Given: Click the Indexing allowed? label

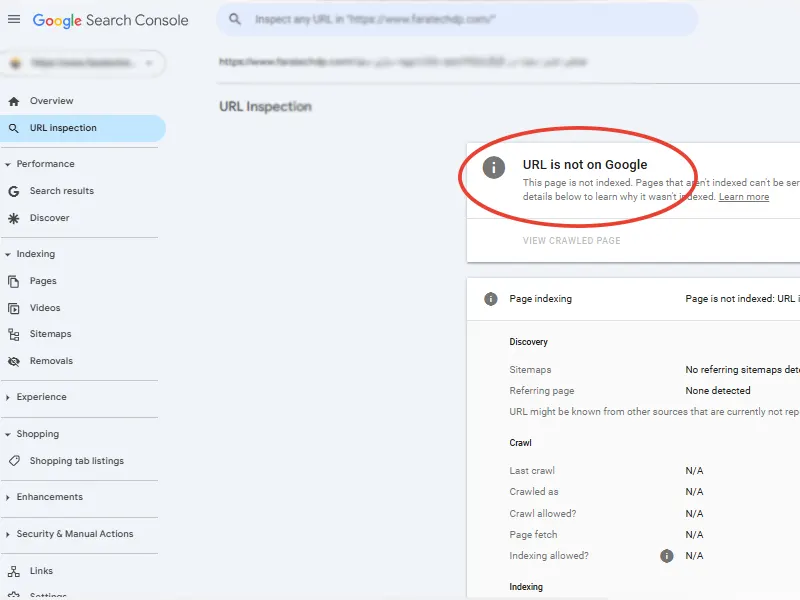Looking at the screenshot, I should coord(549,556).
